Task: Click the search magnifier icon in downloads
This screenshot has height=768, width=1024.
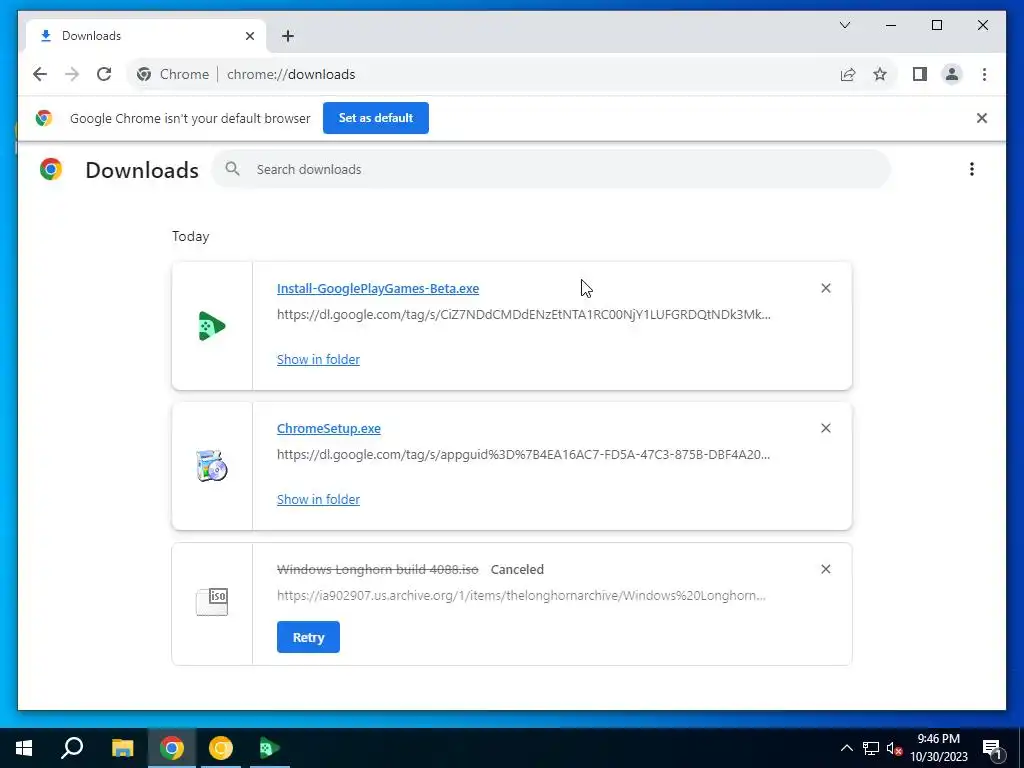Action: [232, 169]
